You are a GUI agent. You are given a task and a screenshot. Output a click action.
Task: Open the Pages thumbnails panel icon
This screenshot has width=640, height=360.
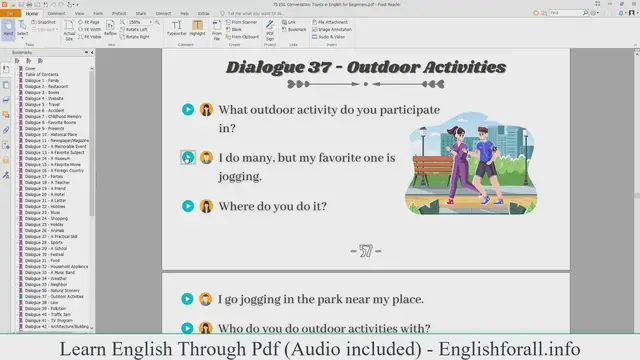[x=6, y=85]
